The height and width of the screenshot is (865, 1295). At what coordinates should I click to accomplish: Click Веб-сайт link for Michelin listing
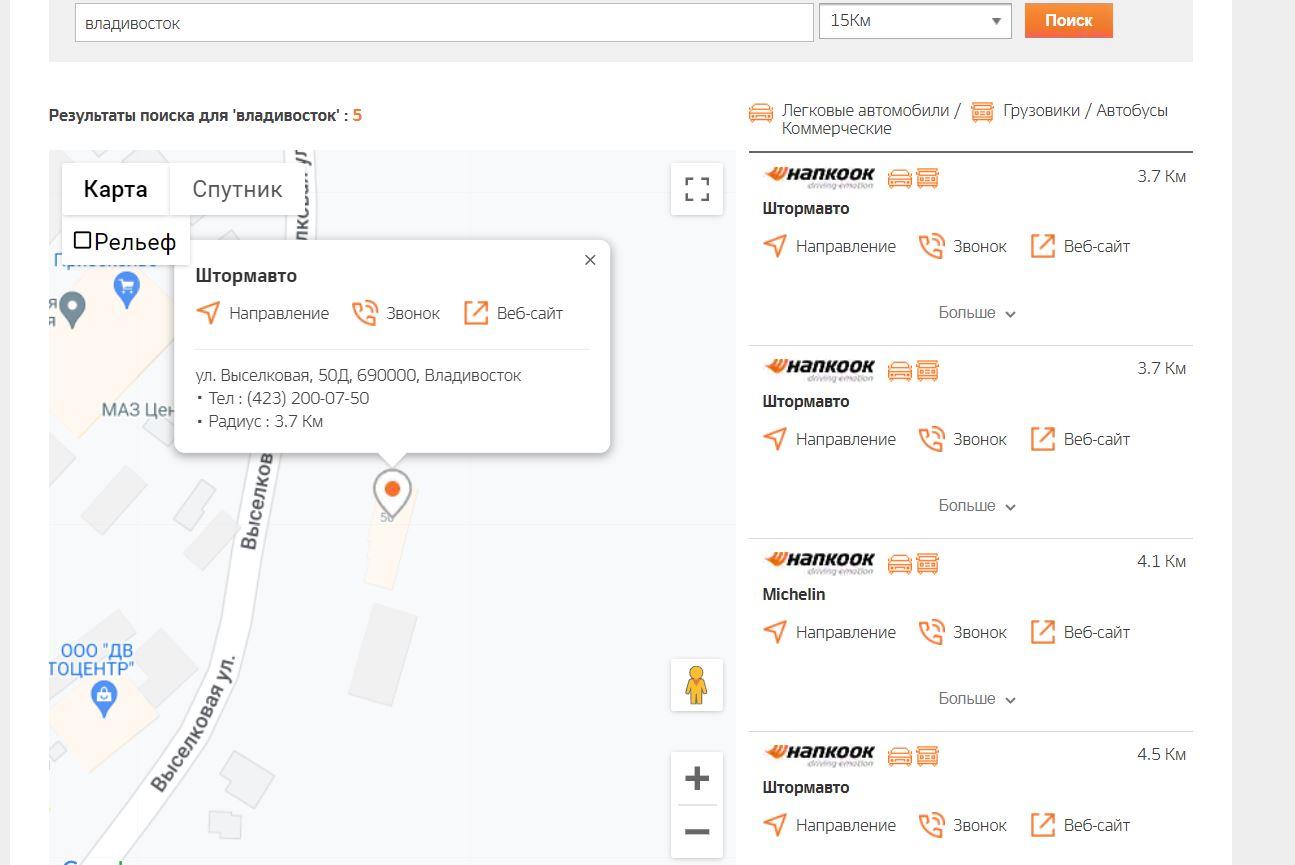[1081, 632]
